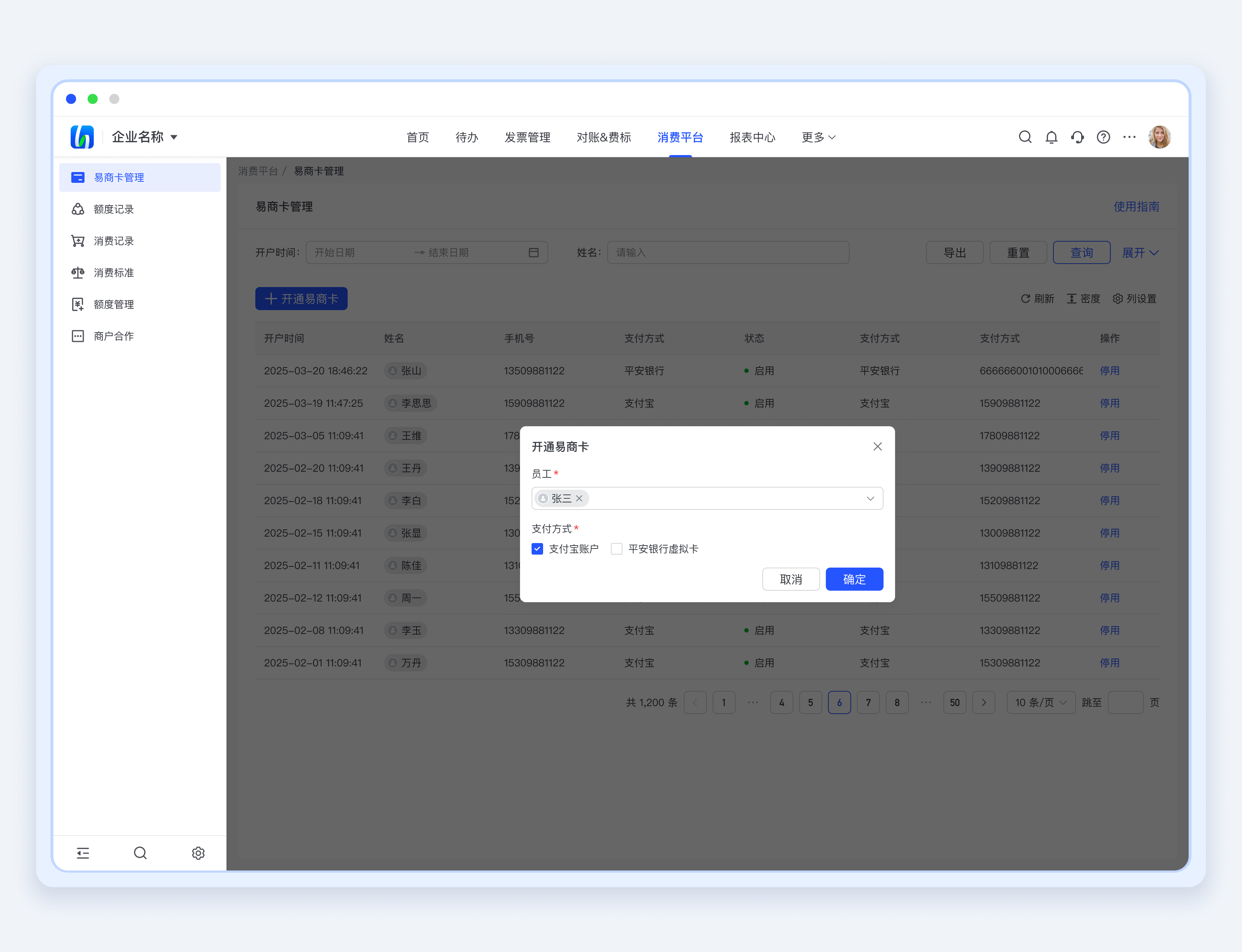1242x952 pixels.
Task: Click the notification bell icon
Action: click(x=1051, y=137)
